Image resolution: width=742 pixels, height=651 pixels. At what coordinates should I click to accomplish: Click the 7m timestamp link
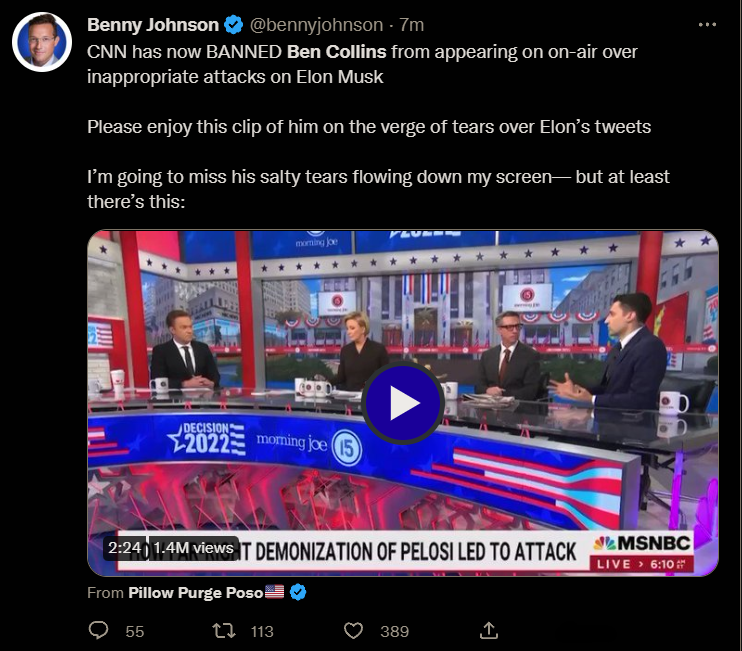[411, 25]
